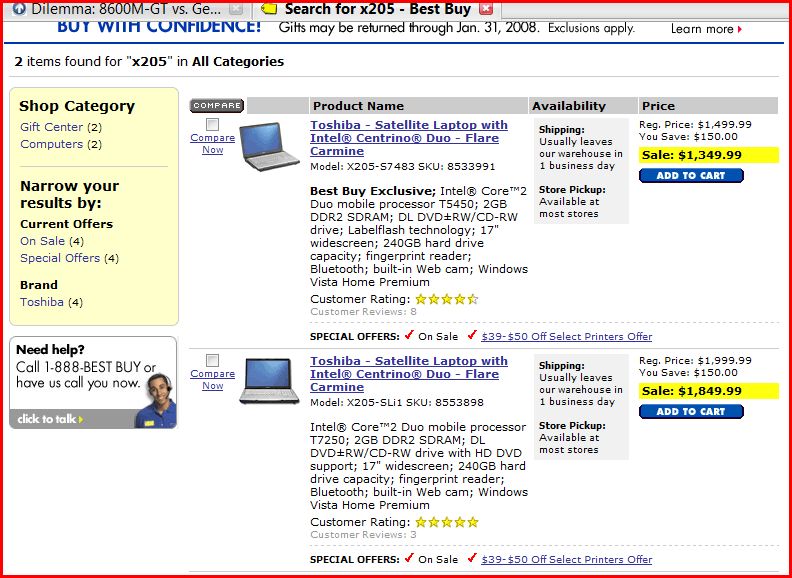Check the compare box for X205-SLi1
The height and width of the screenshot is (578, 792).
(x=213, y=360)
